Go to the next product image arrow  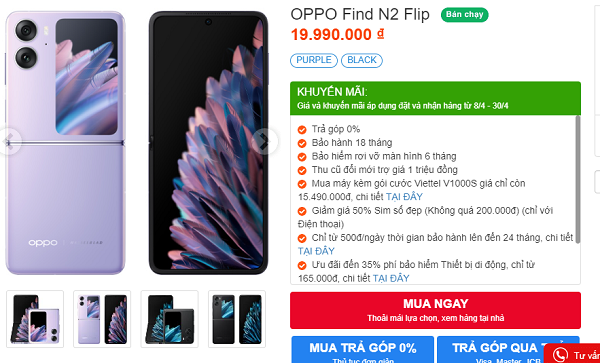[x=264, y=142]
